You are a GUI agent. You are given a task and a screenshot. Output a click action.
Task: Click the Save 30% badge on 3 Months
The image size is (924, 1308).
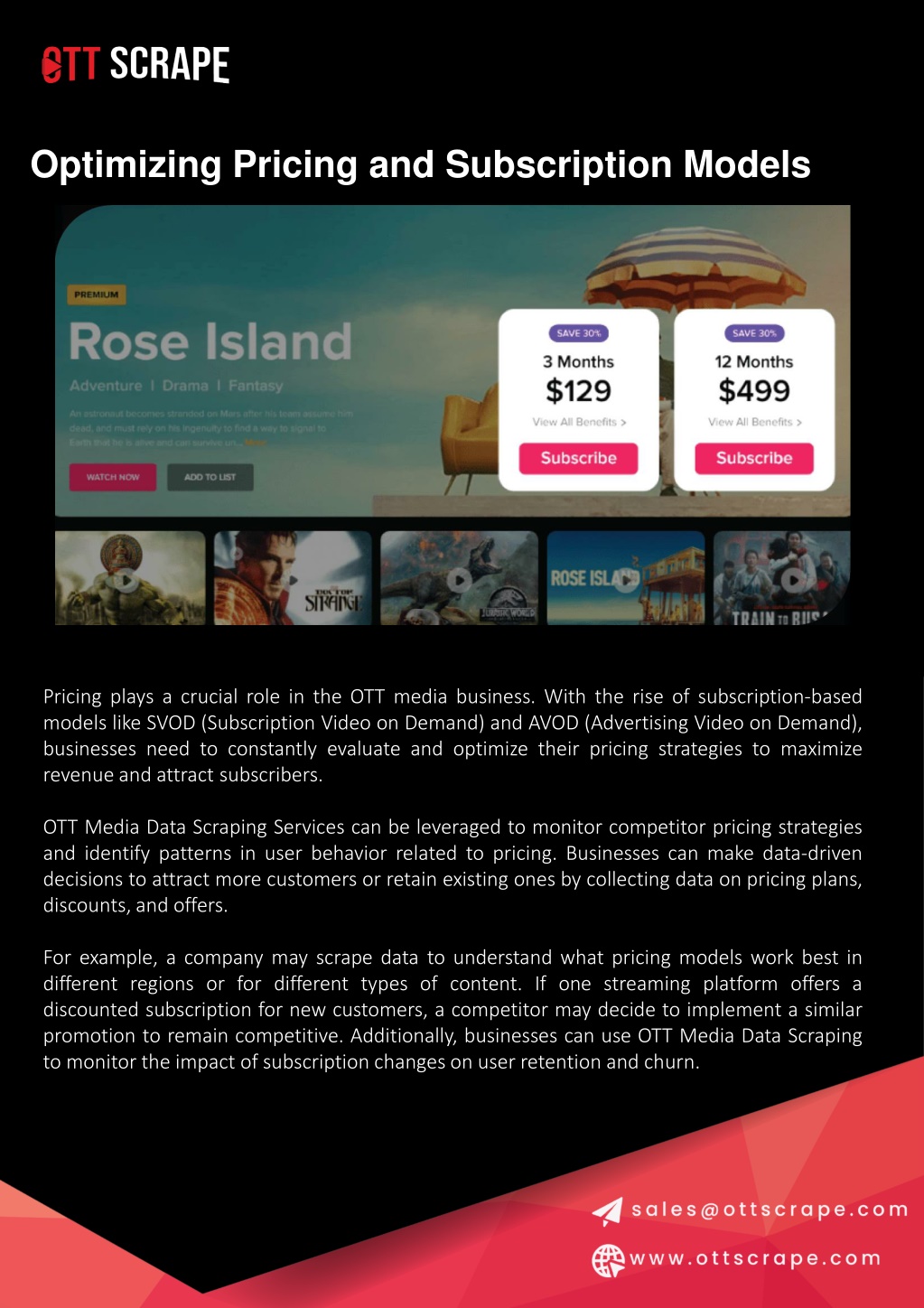pos(579,333)
